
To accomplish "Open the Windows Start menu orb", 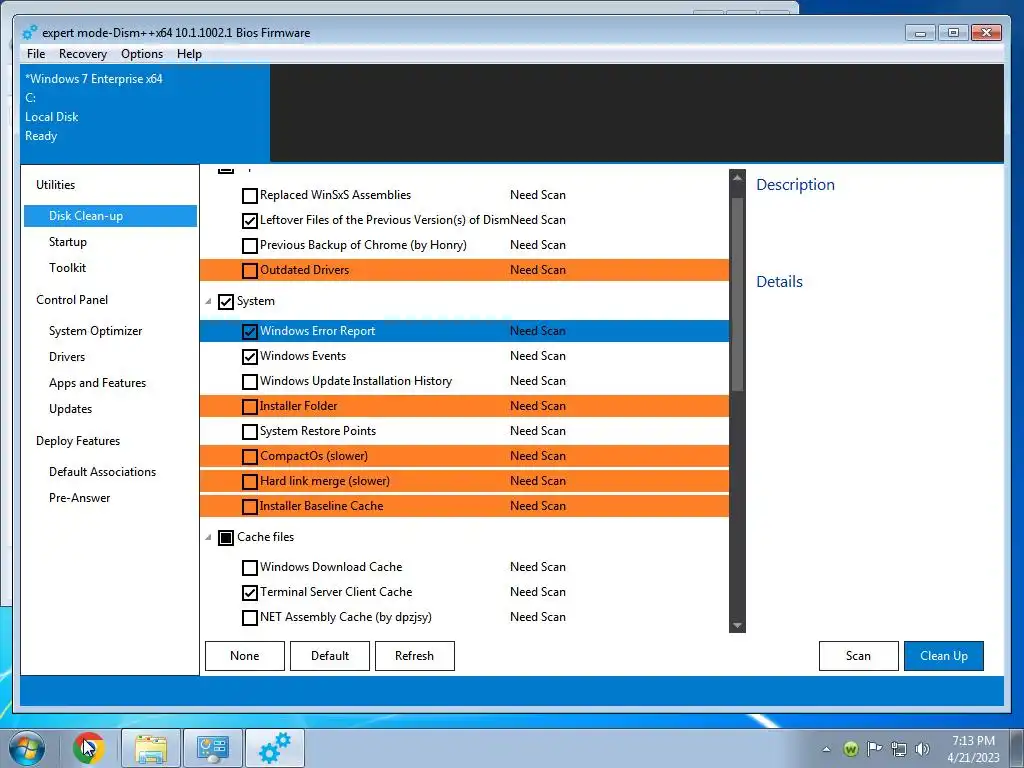I will [27, 748].
